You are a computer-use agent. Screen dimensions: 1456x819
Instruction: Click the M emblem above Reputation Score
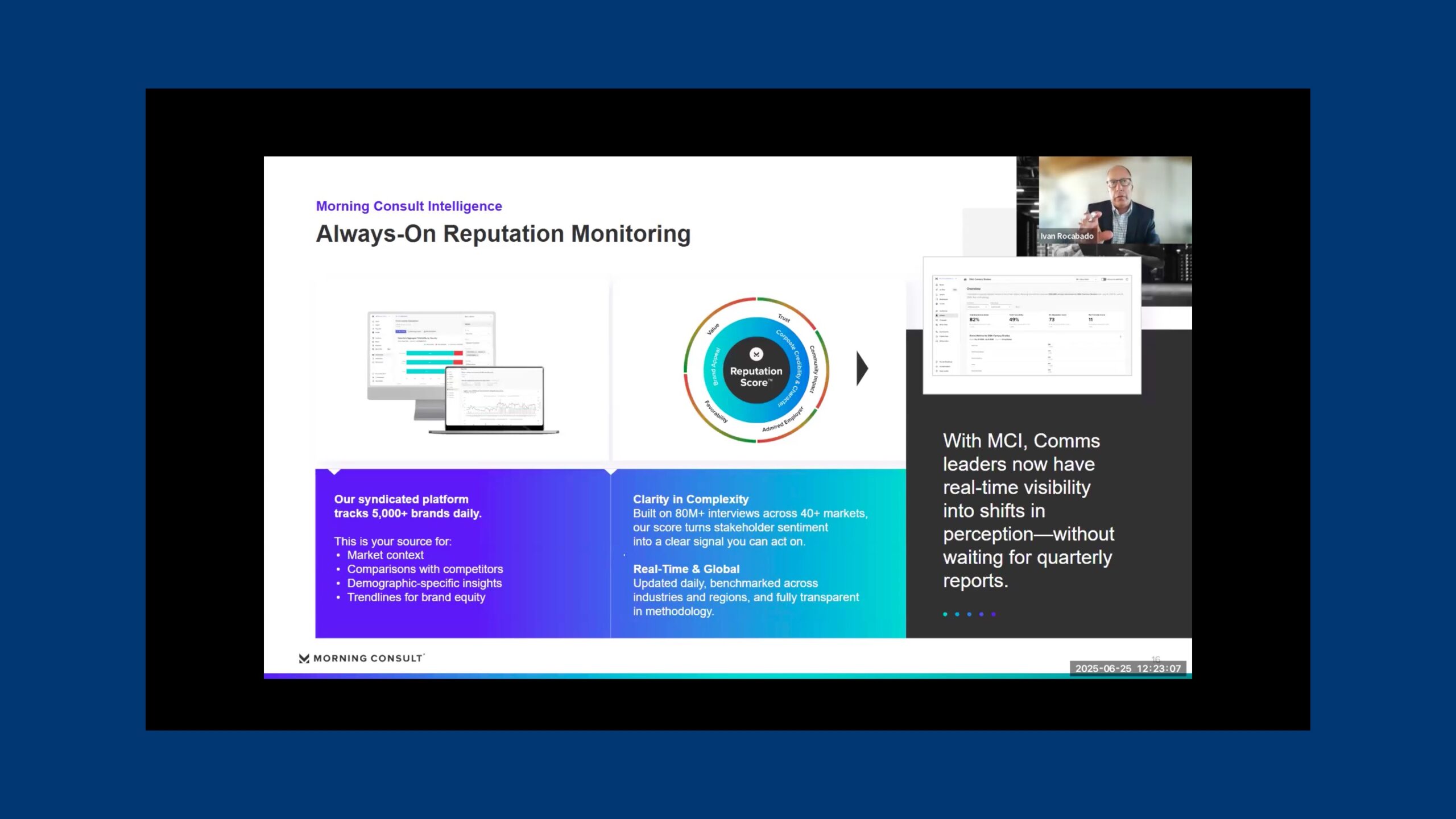point(756,354)
